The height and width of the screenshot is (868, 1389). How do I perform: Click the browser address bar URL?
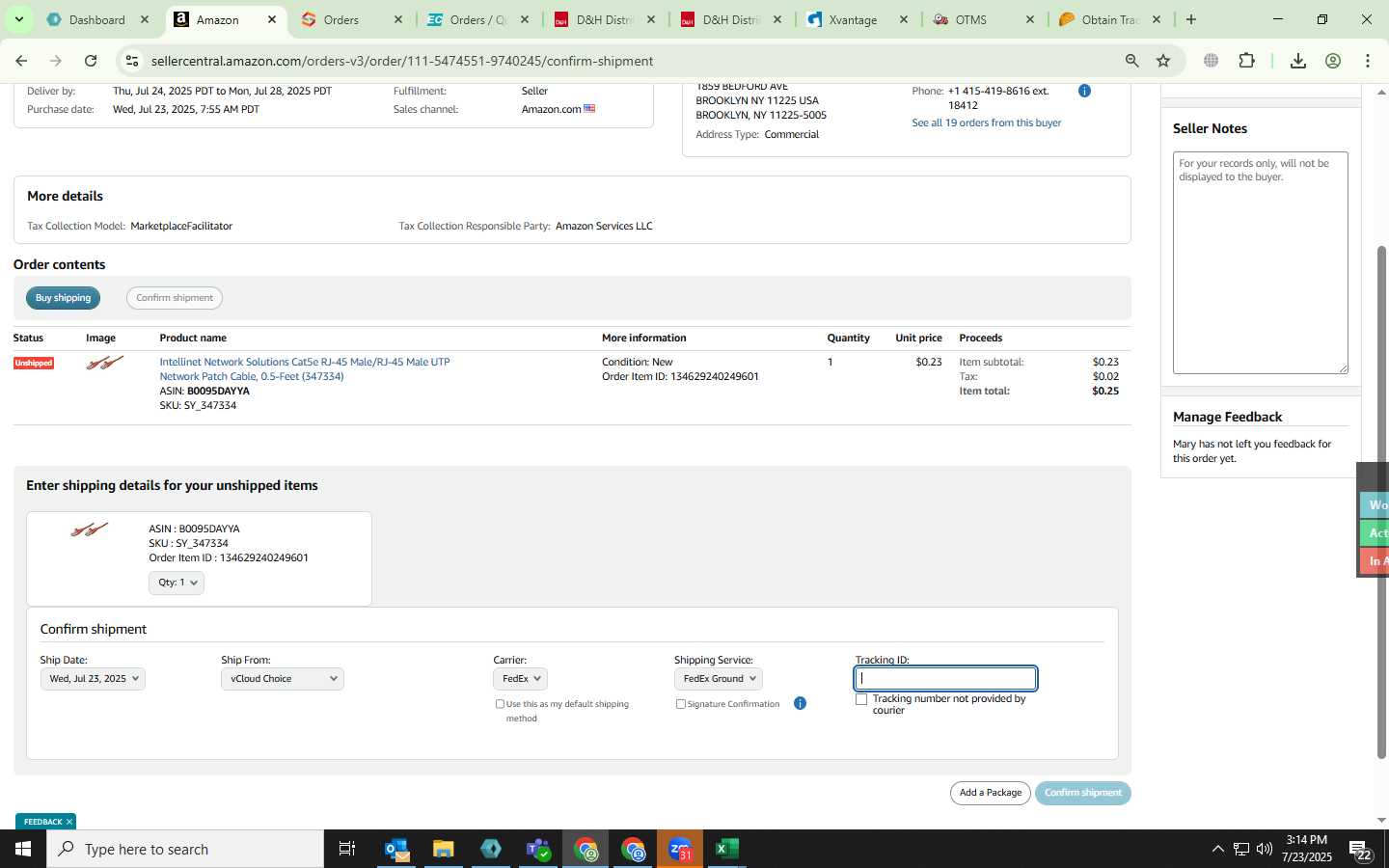402,61
